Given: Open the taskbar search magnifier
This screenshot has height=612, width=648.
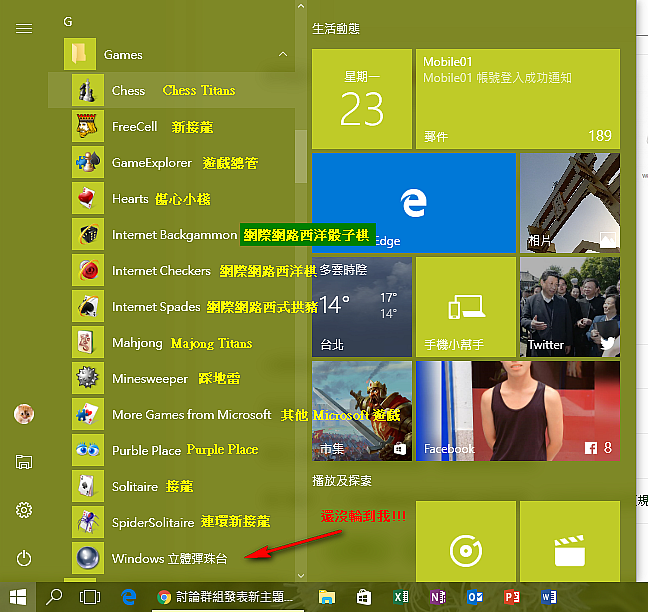Looking at the screenshot, I should coord(54,597).
